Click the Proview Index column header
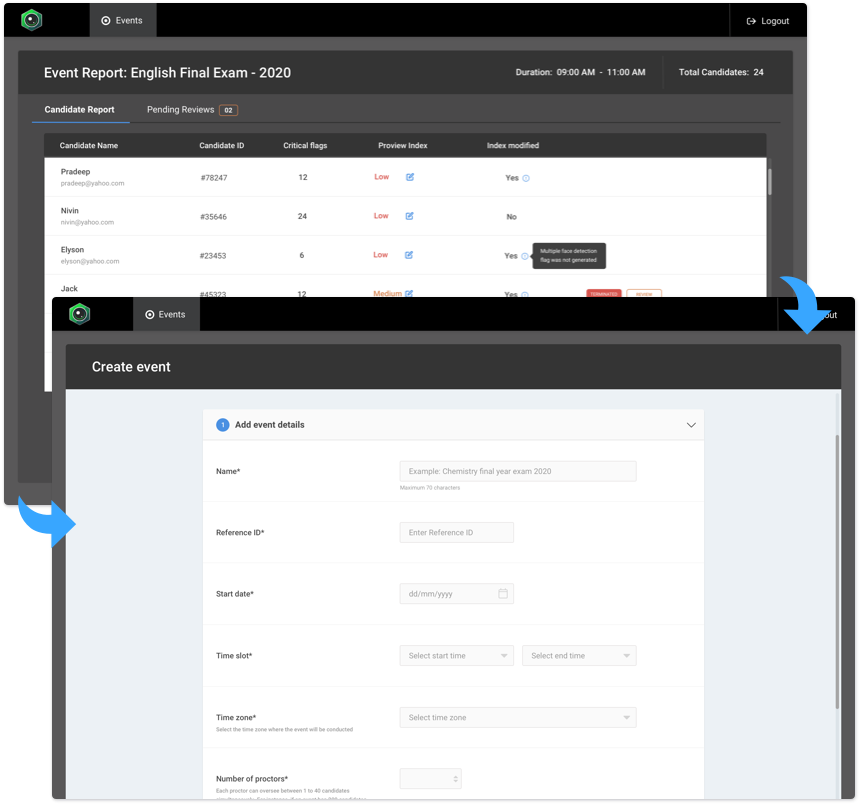Screen dimensions: 861x806 (x=402, y=145)
